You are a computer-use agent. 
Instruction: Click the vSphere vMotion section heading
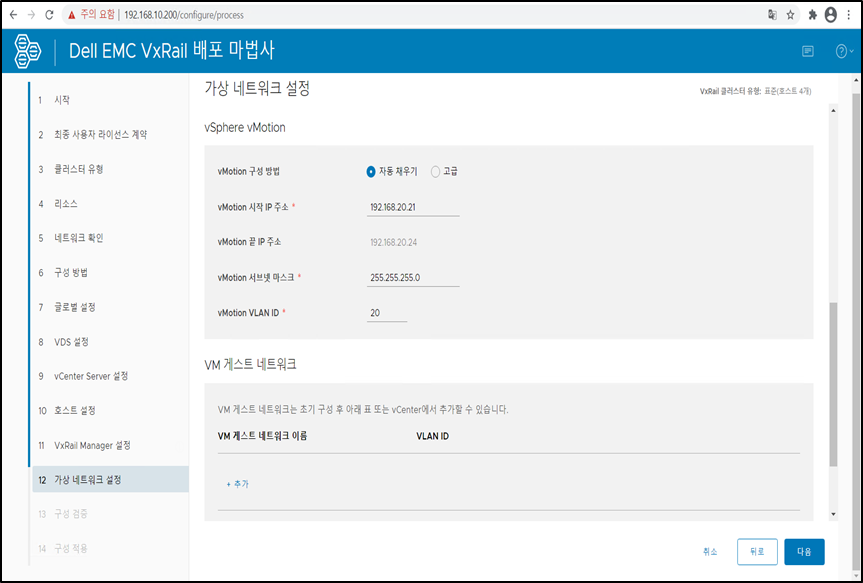click(245, 127)
